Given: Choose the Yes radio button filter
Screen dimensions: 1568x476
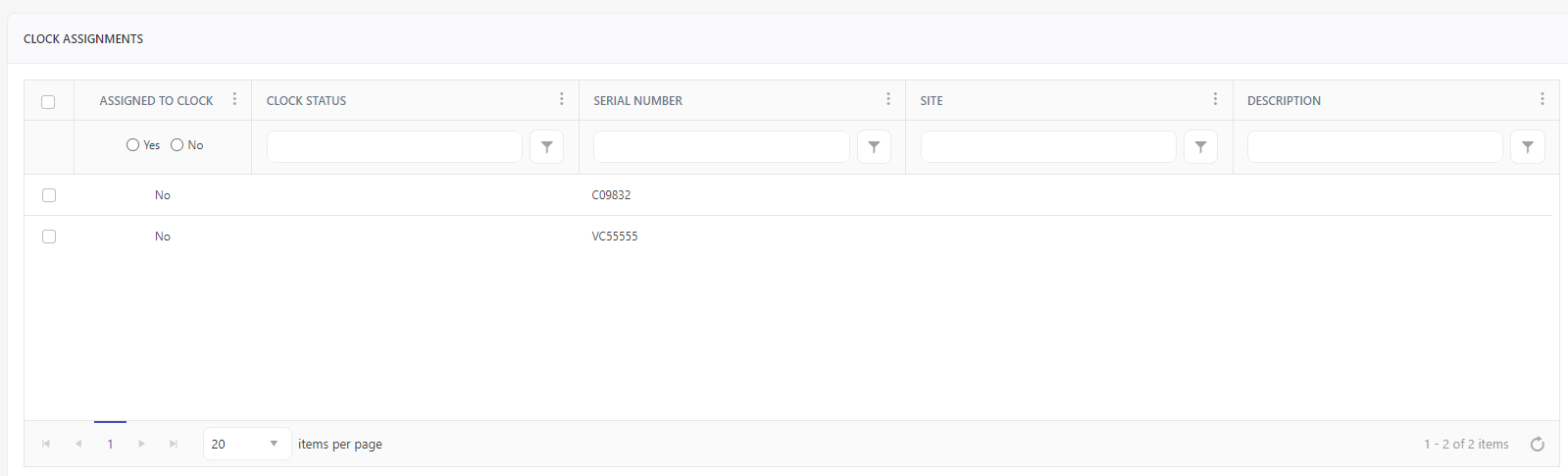Looking at the screenshot, I should (x=132, y=145).
